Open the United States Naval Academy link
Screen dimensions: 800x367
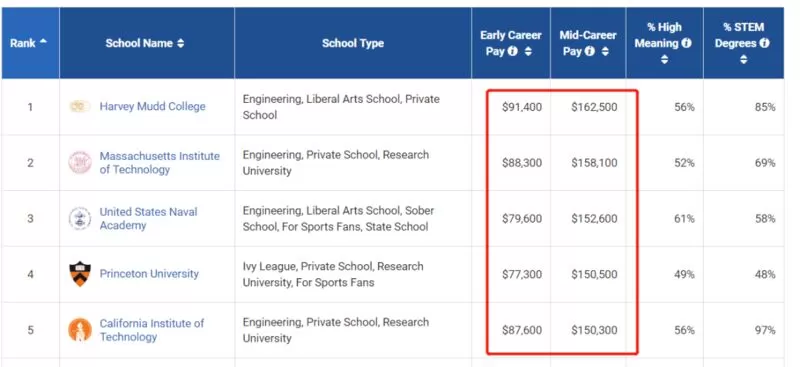[x=148, y=218]
